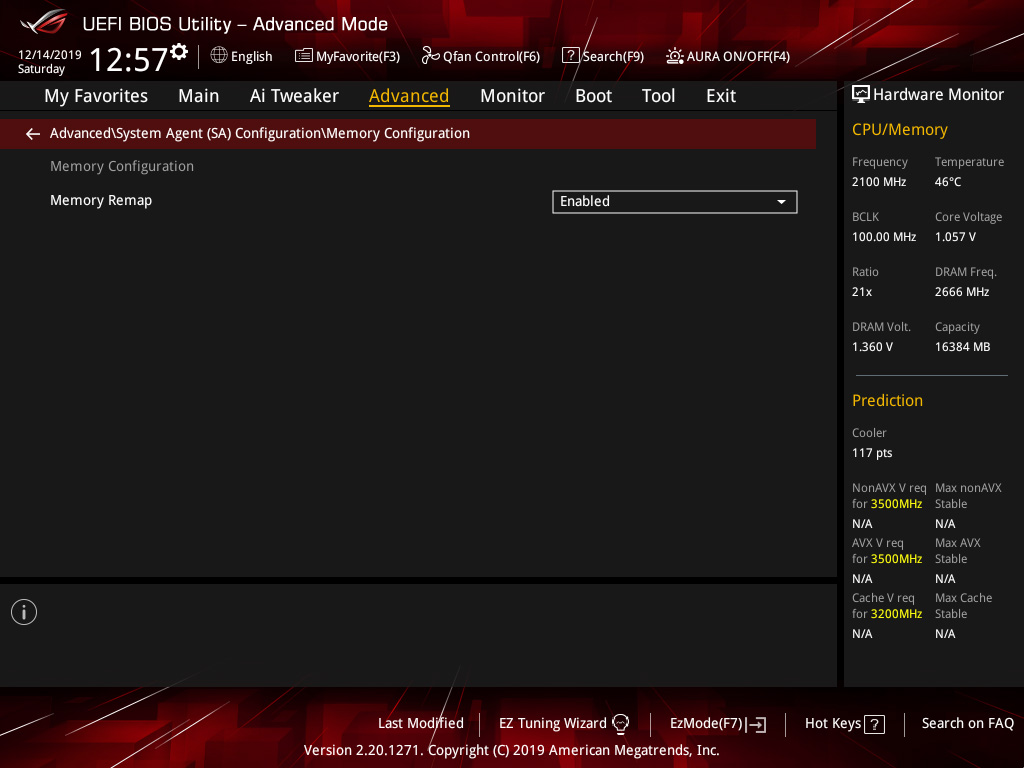Click the 2100 MHz frequency value
This screenshot has height=768, width=1024.
tap(879, 182)
